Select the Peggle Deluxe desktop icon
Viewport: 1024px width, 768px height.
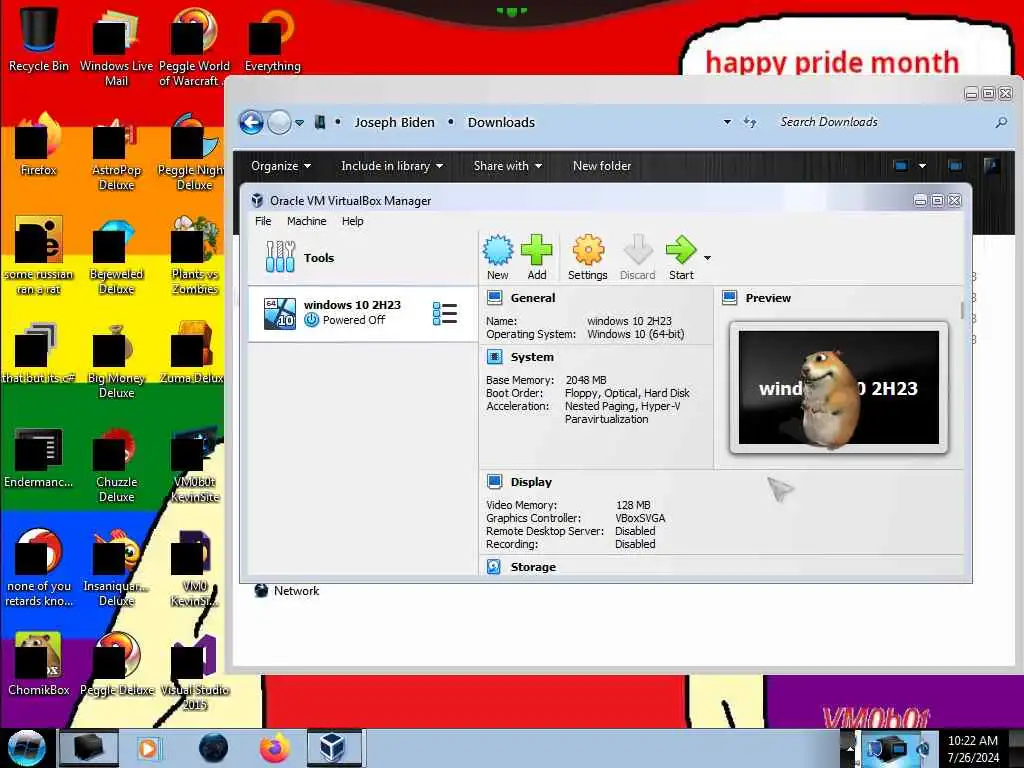[116, 664]
